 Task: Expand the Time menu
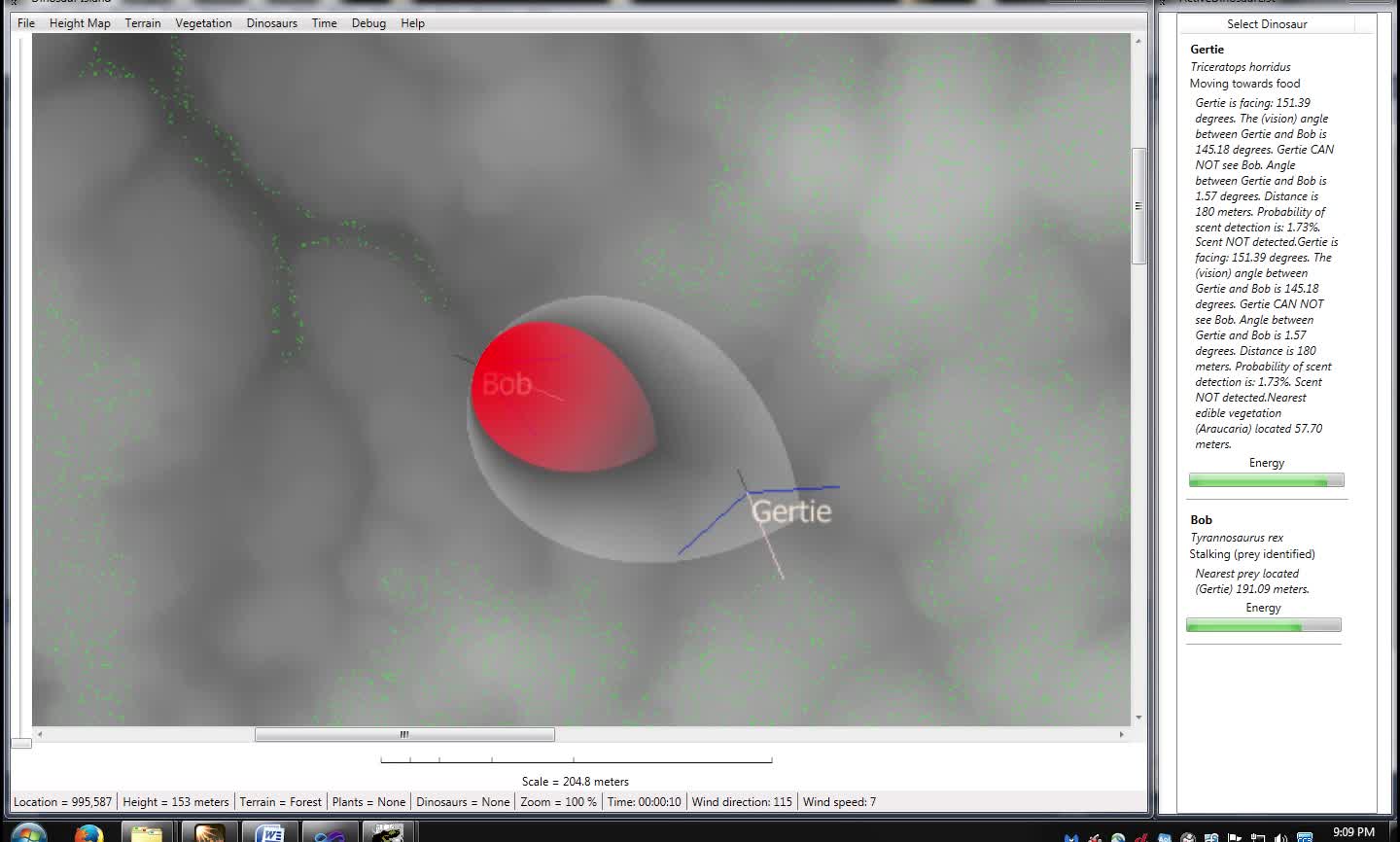(324, 23)
